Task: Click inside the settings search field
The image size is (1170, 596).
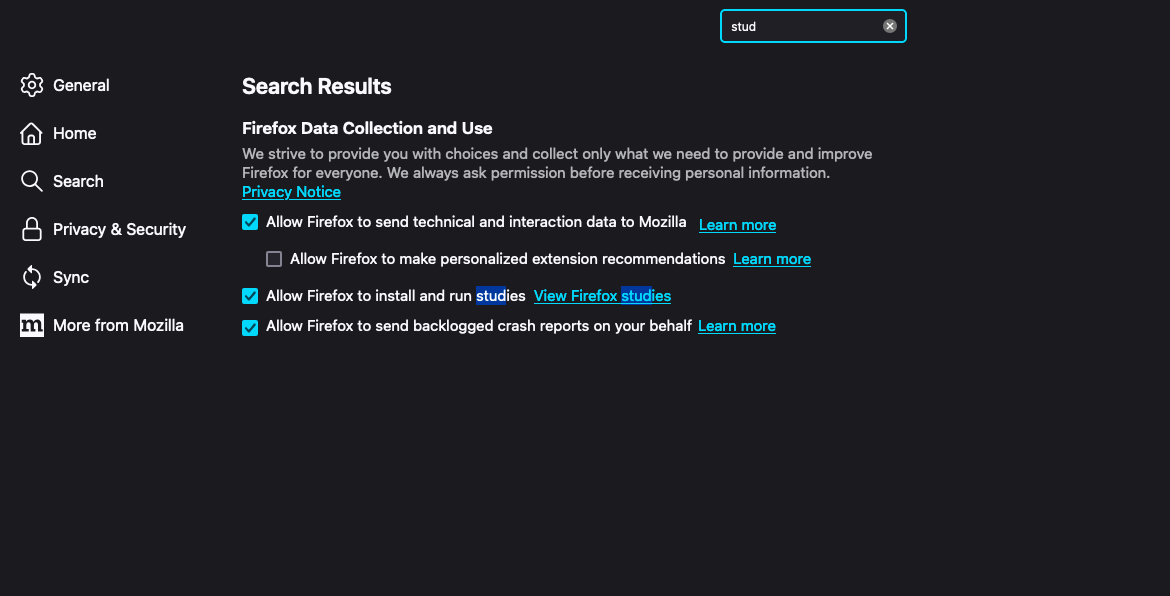Action: [800, 26]
